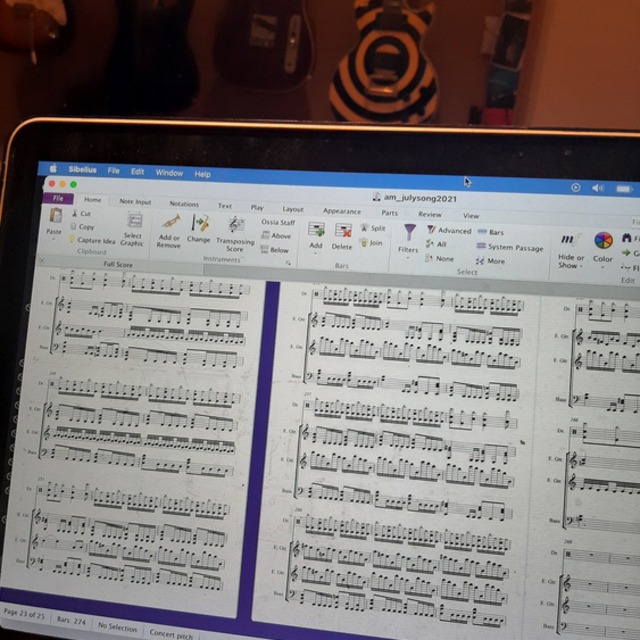Switch to the Parts ribbon tab
This screenshot has height=640, width=640.
tap(389, 213)
